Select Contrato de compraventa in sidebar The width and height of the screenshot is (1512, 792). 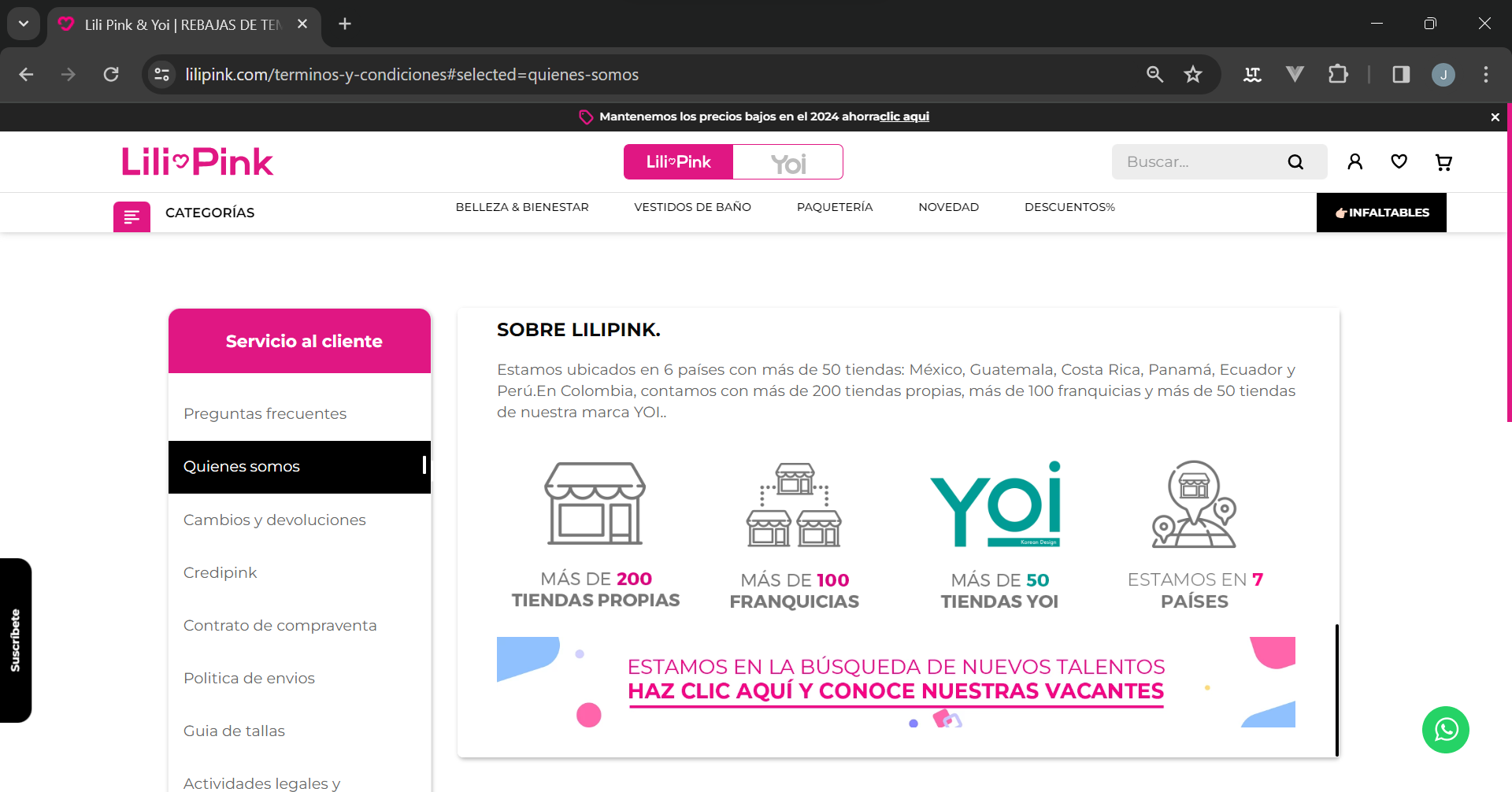299,625
